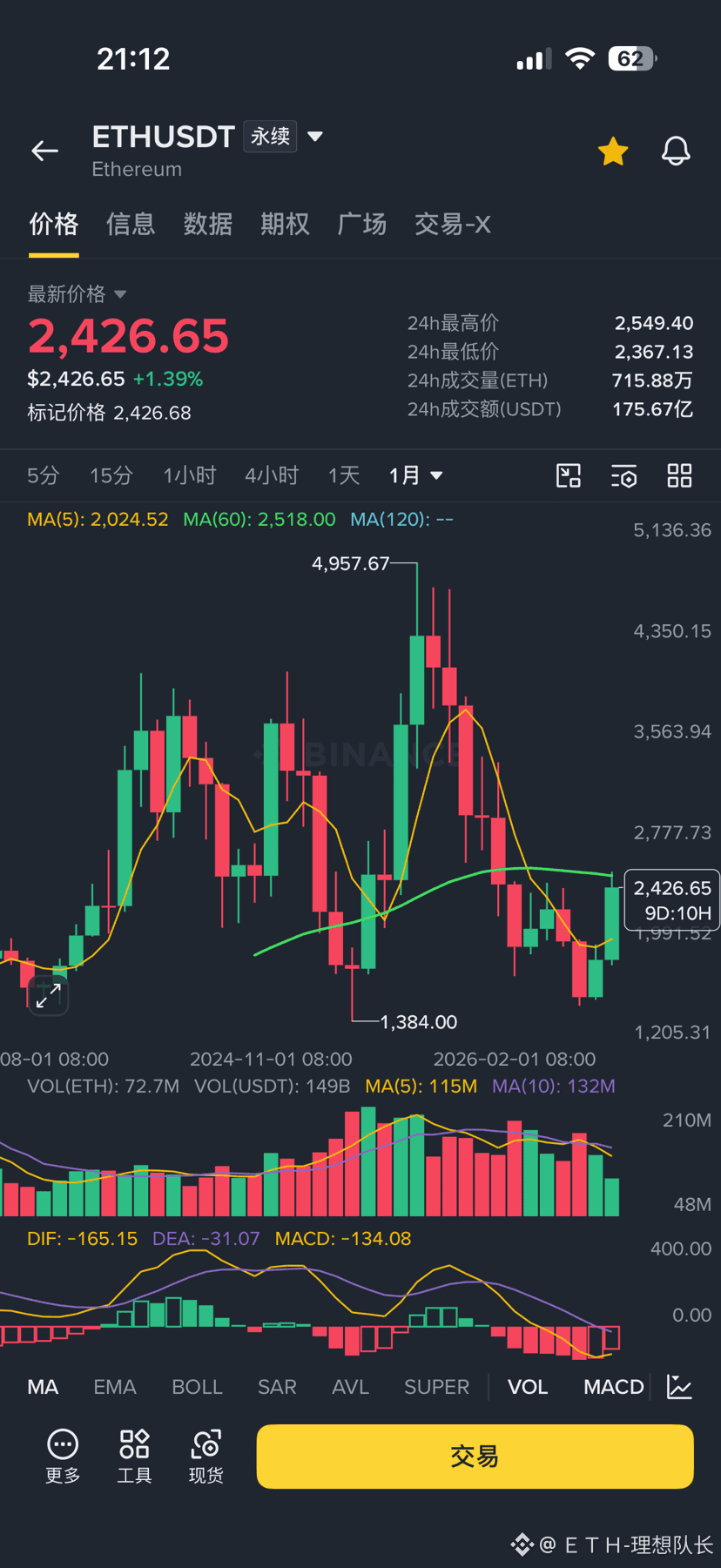This screenshot has width=721, height=1568.
Task: Click the +1.39% change percentage
Action: [168, 379]
